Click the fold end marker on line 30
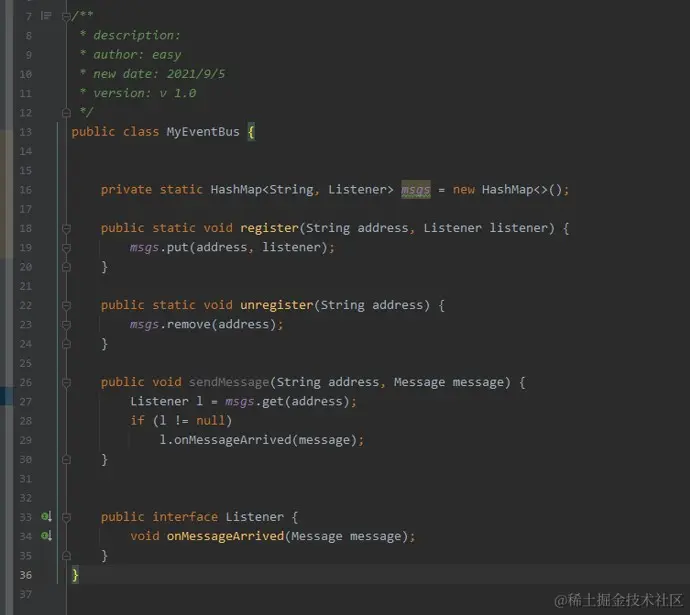 click(x=66, y=459)
